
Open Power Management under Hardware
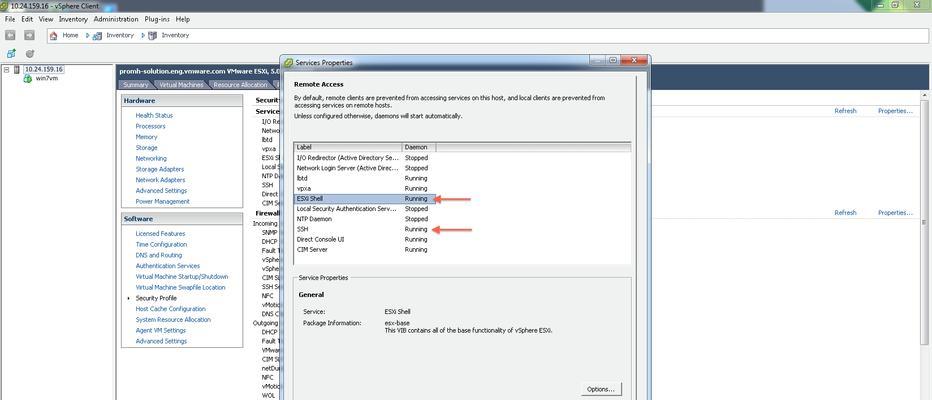[x=162, y=201]
